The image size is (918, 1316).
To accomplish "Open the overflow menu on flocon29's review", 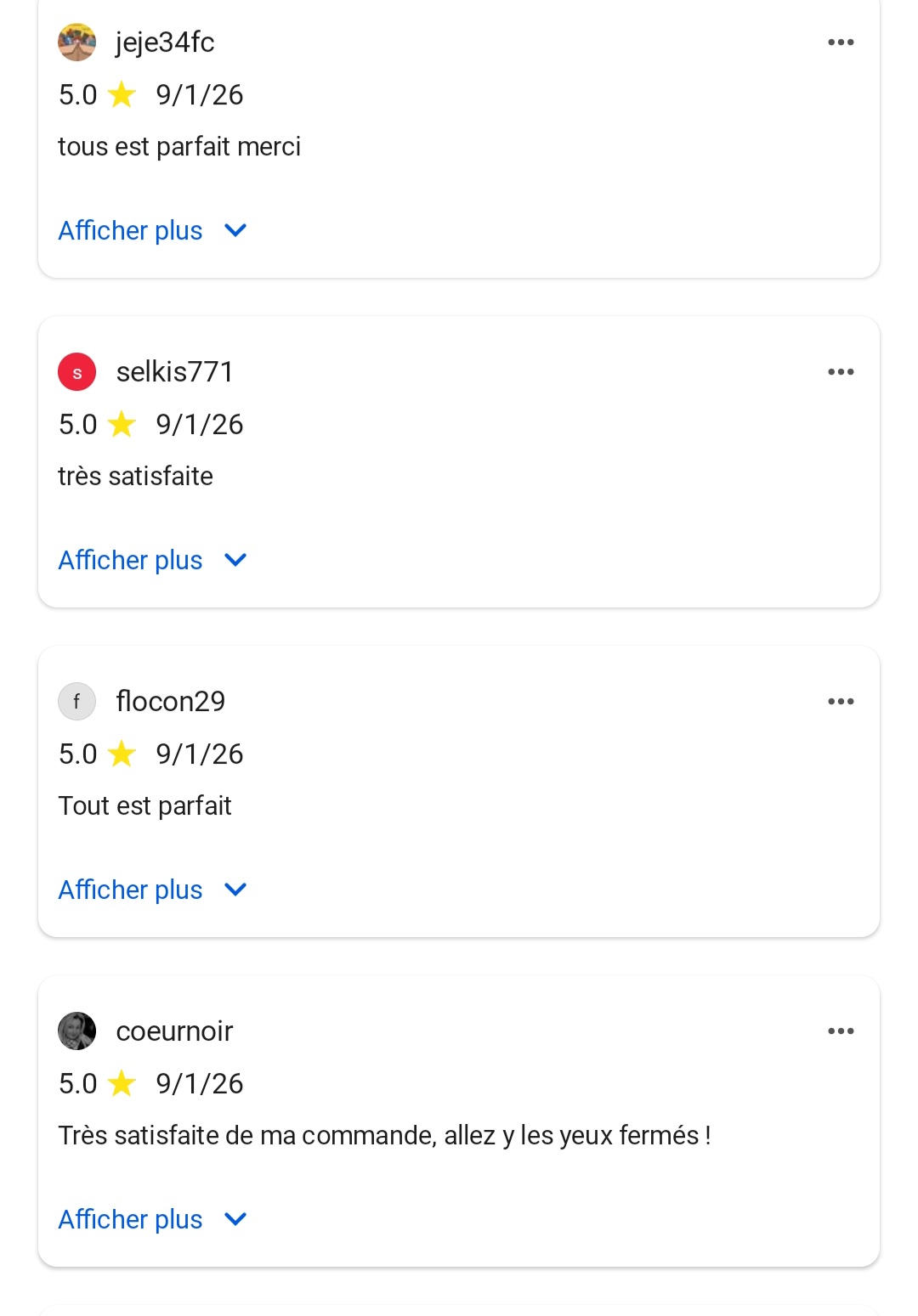I will [x=841, y=701].
